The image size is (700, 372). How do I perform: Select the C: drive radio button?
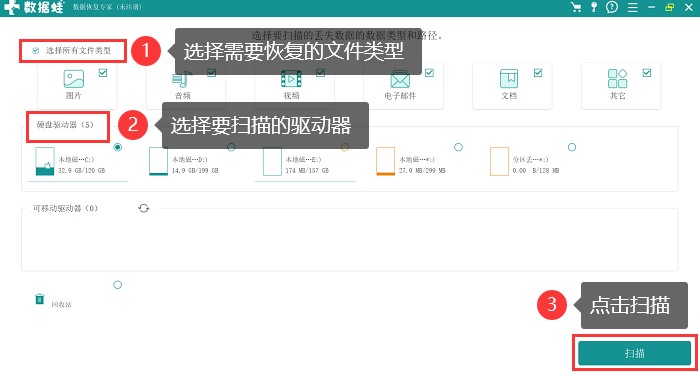118,147
